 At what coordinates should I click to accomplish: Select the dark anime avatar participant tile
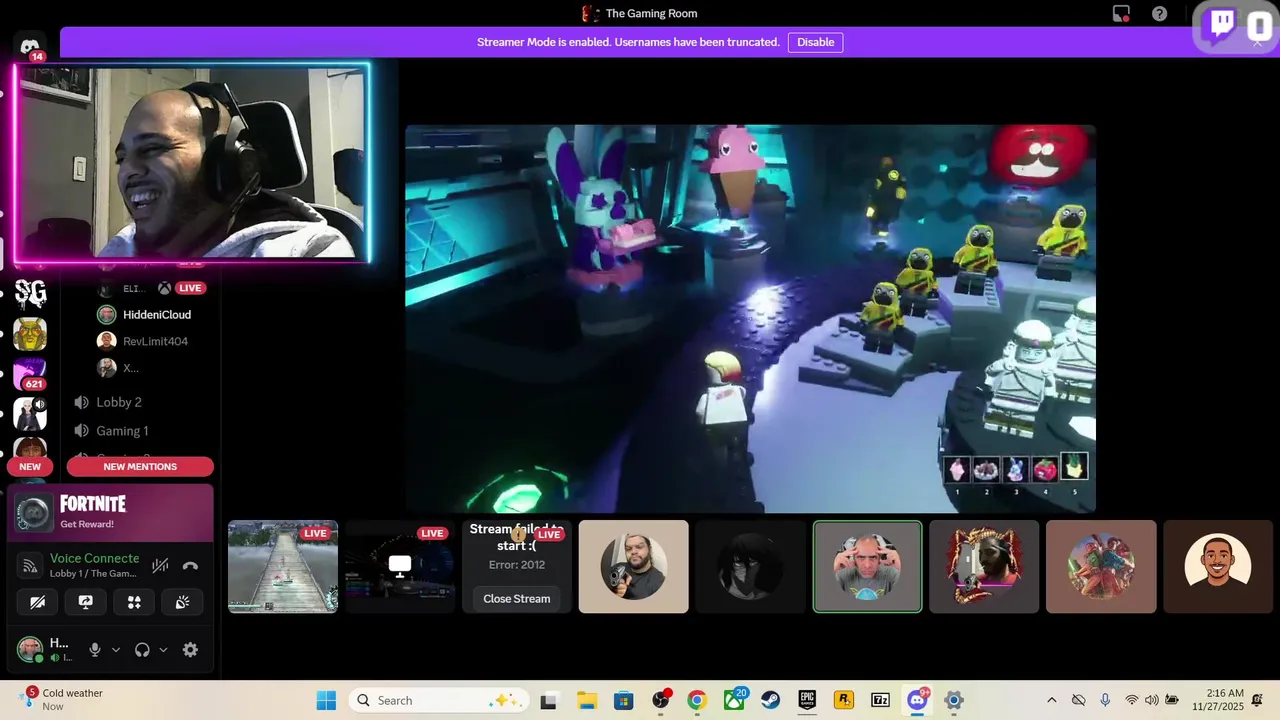coord(751,567)
